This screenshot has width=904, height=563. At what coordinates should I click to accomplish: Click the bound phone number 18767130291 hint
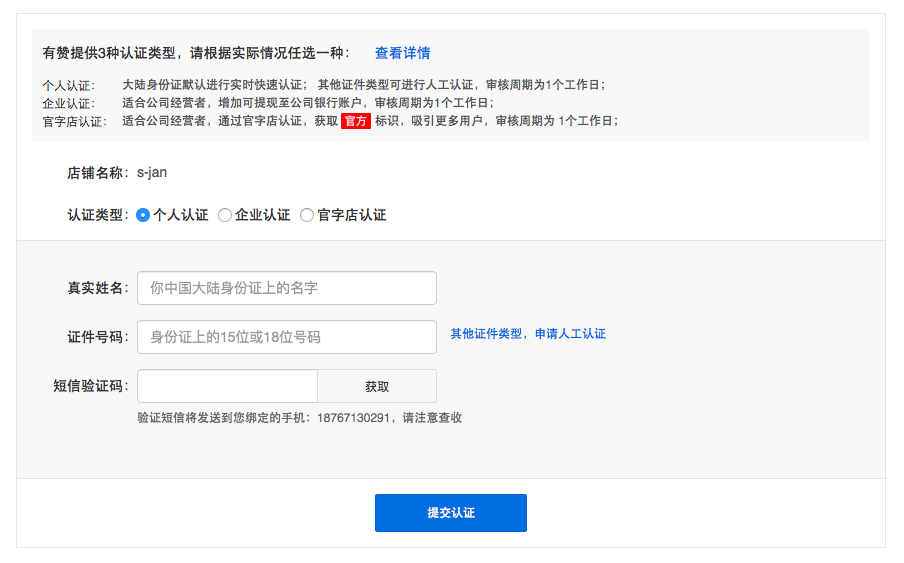353,418
